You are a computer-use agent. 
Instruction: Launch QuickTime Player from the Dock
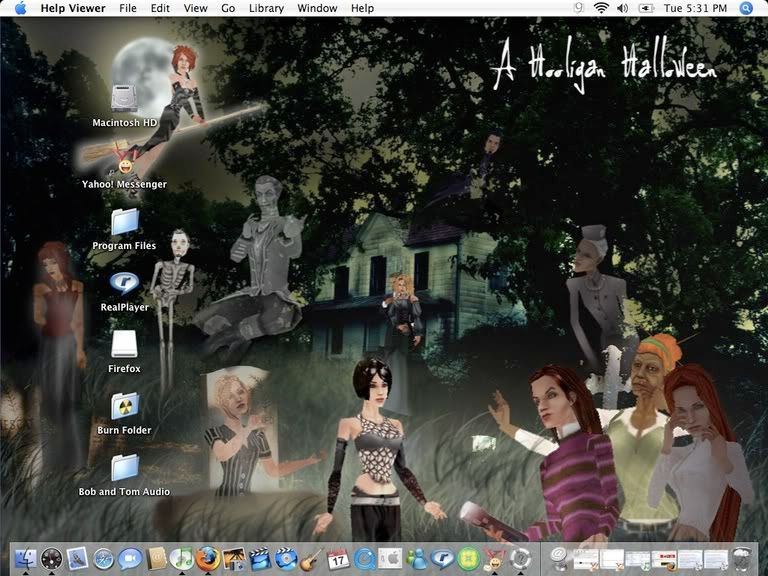pyautogui.click(x=364, y=559)
